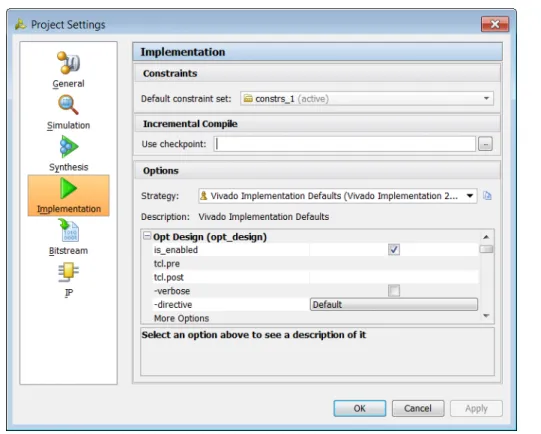Select the tcl.post value cell
The width and height of the screenshot is (541, 434).
coord(394,277)
